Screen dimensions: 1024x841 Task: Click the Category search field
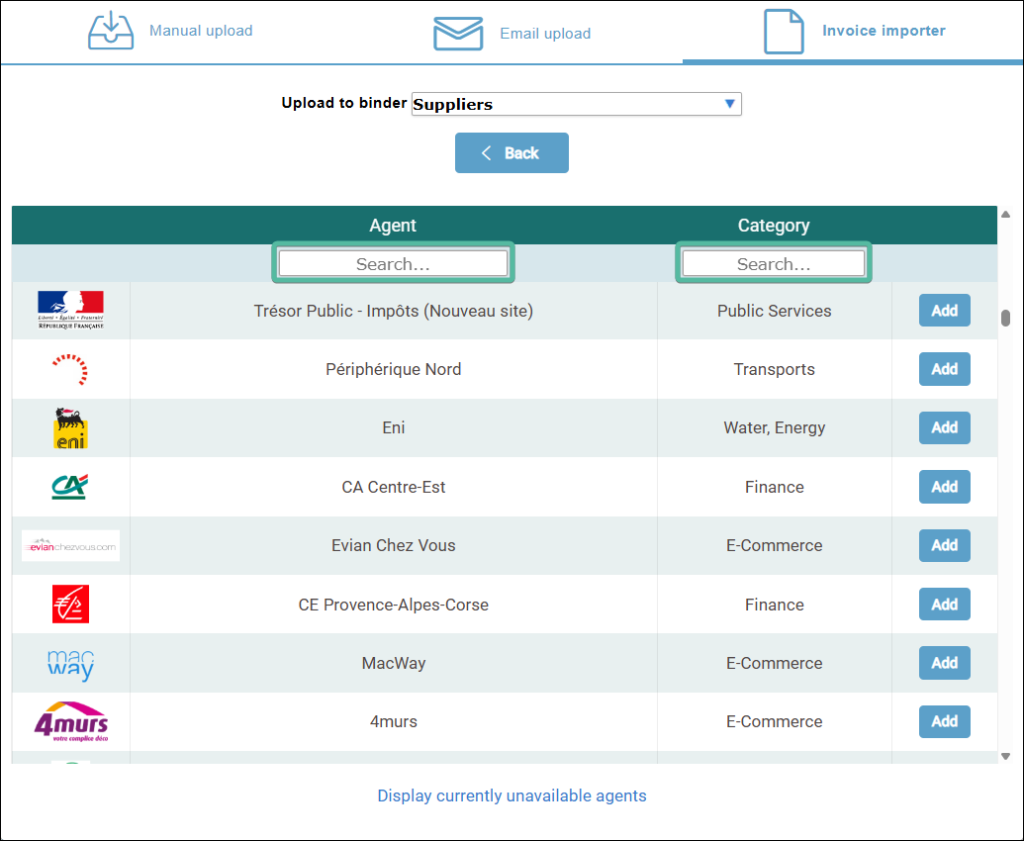click(774, 264)
